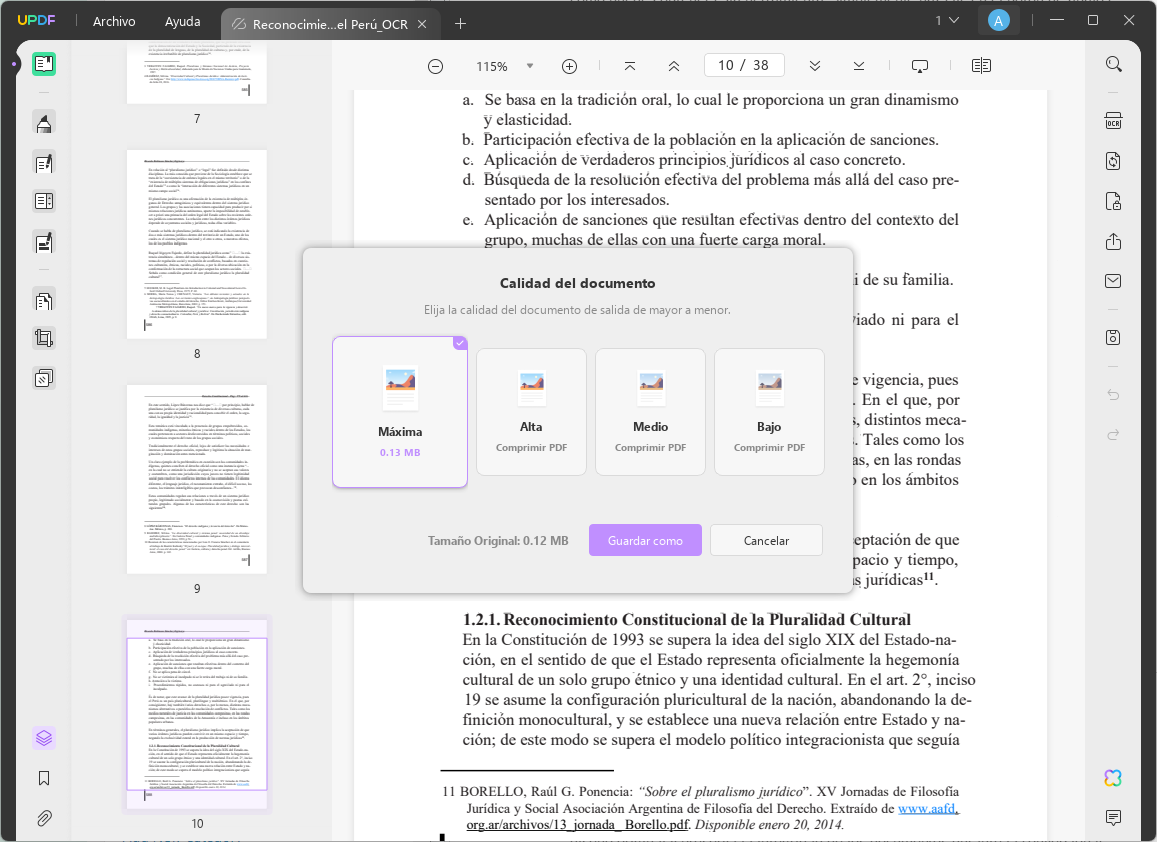Go to next page arrow

click(x=815, y=66)
